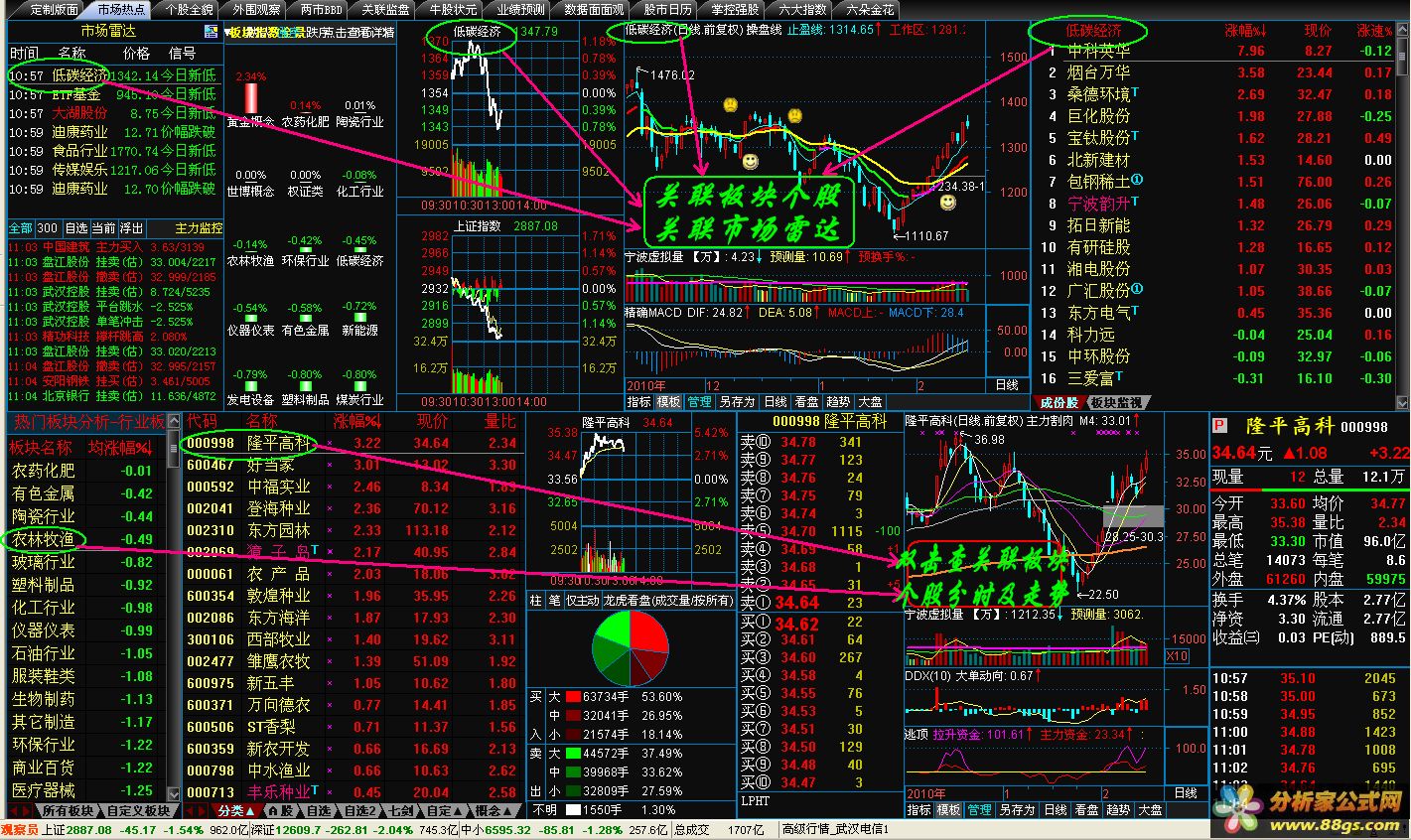1411x840 pixels.
Task: Click the 大湖股份 radar alert row
Action: coord(112,113)
